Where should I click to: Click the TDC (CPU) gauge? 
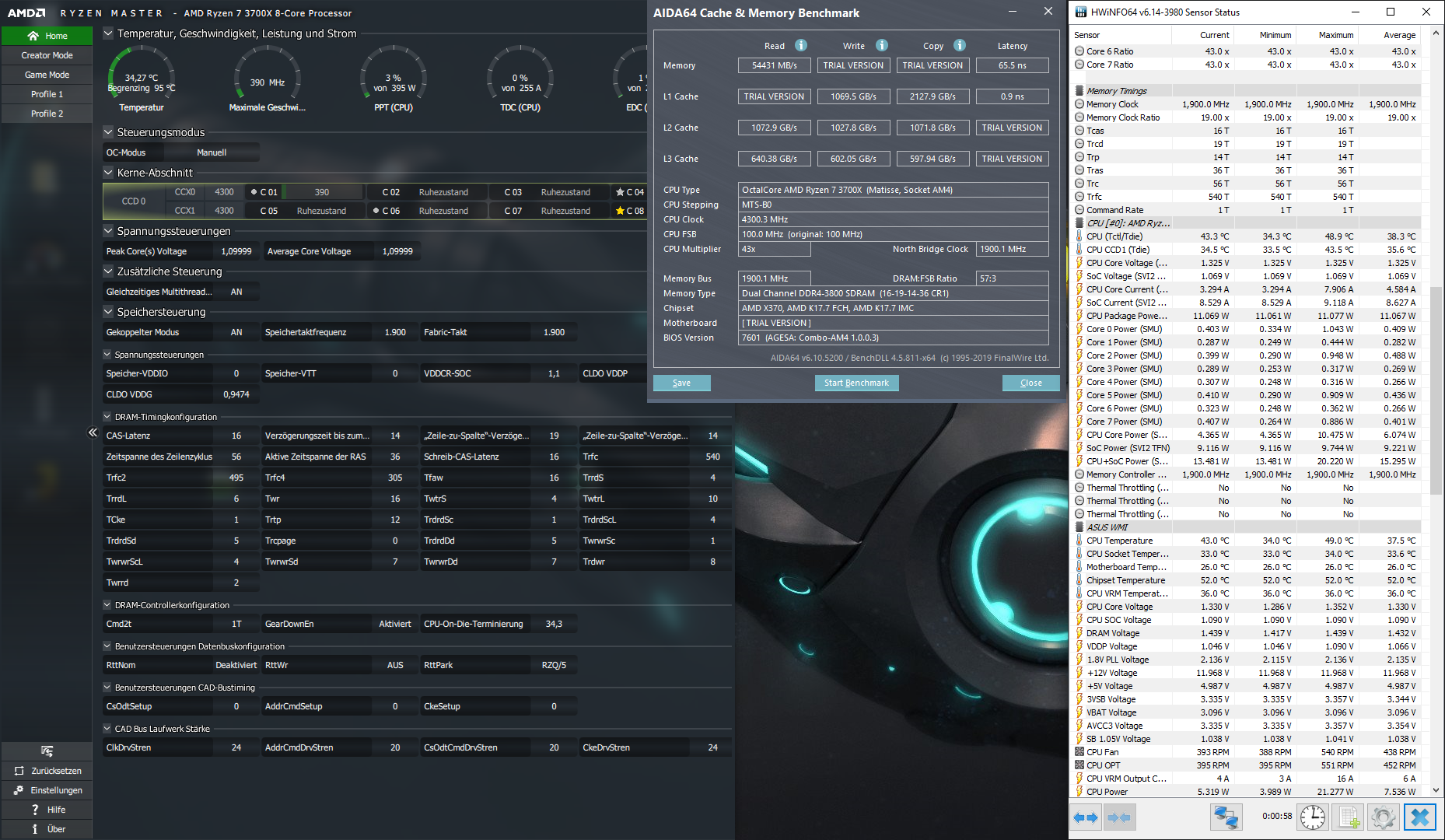521,79
